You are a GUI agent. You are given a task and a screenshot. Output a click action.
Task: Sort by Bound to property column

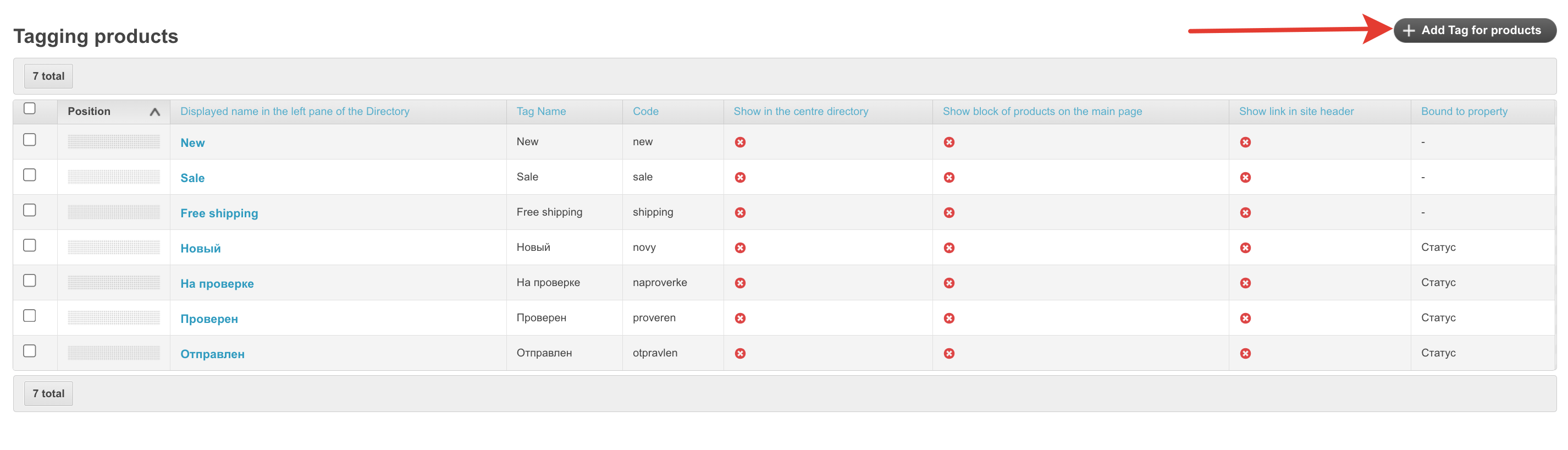tap(1464, 112)
